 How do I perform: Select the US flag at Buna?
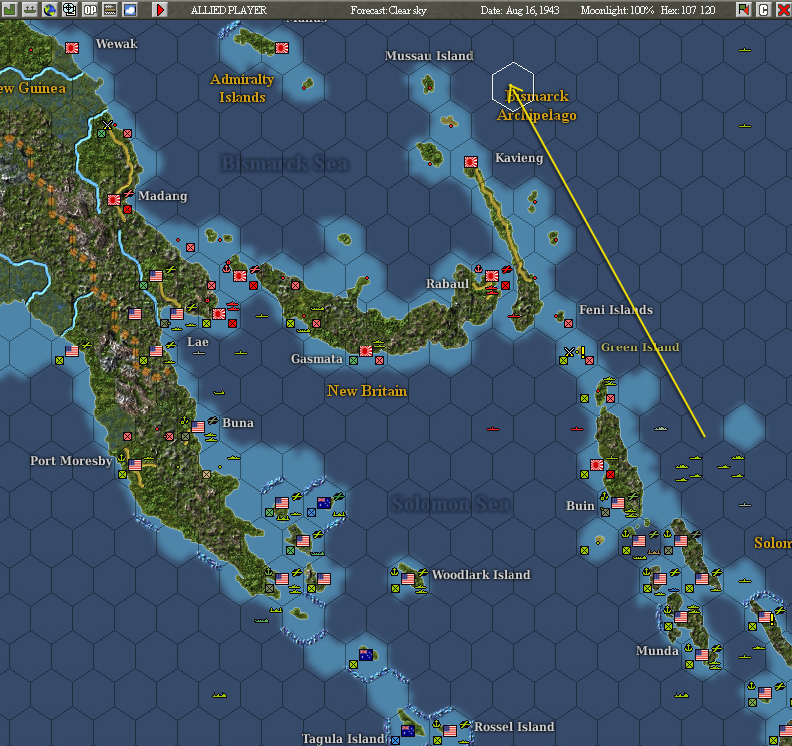coord(198,427)
